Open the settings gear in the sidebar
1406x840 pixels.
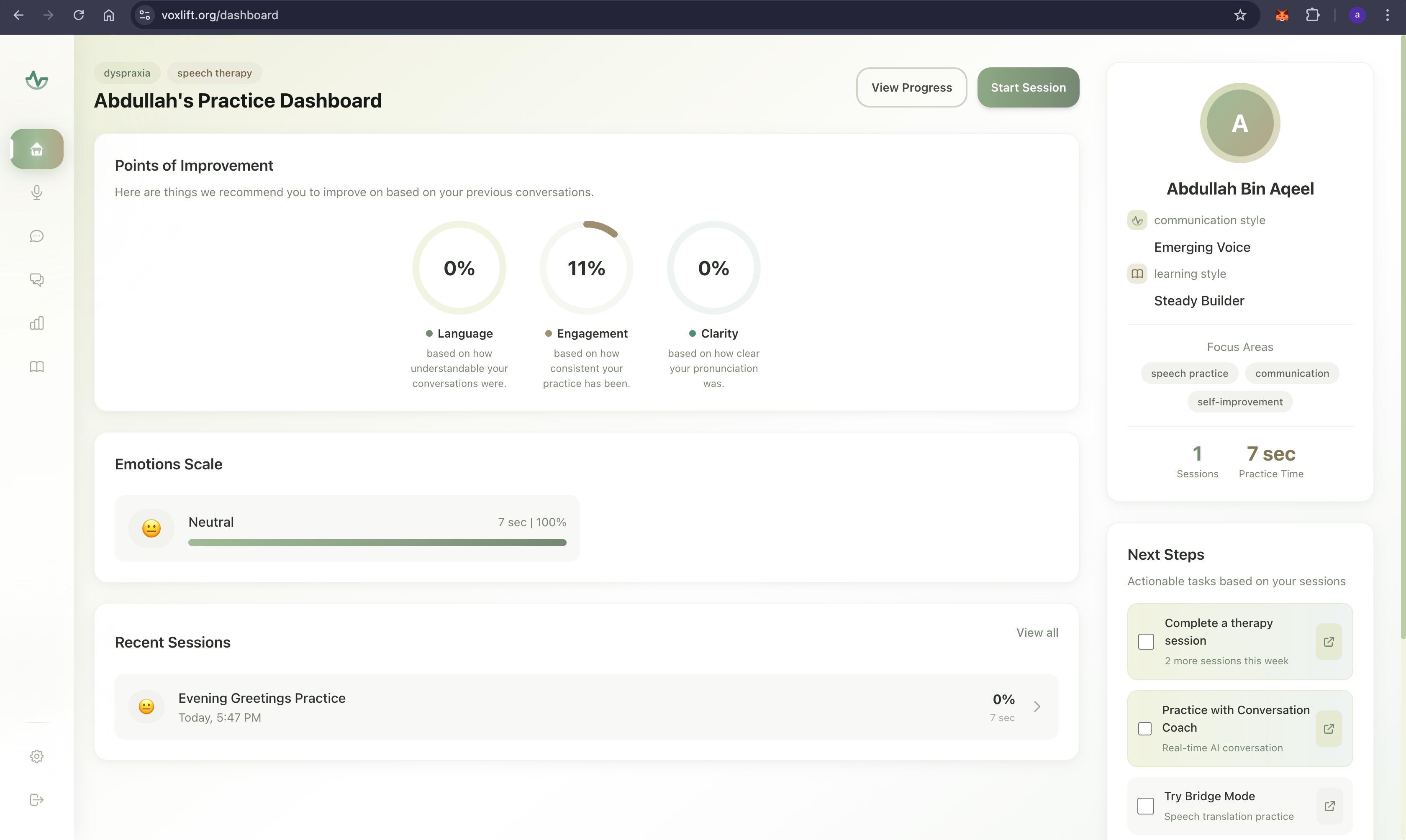coord(37,756)
